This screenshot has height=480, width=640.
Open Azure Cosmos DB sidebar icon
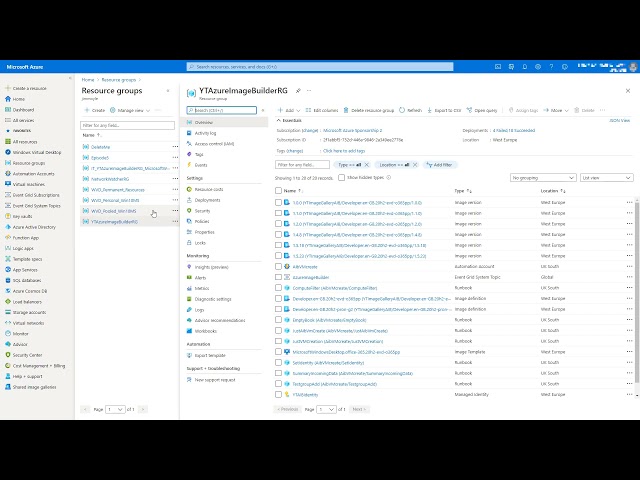pos(8,291)
